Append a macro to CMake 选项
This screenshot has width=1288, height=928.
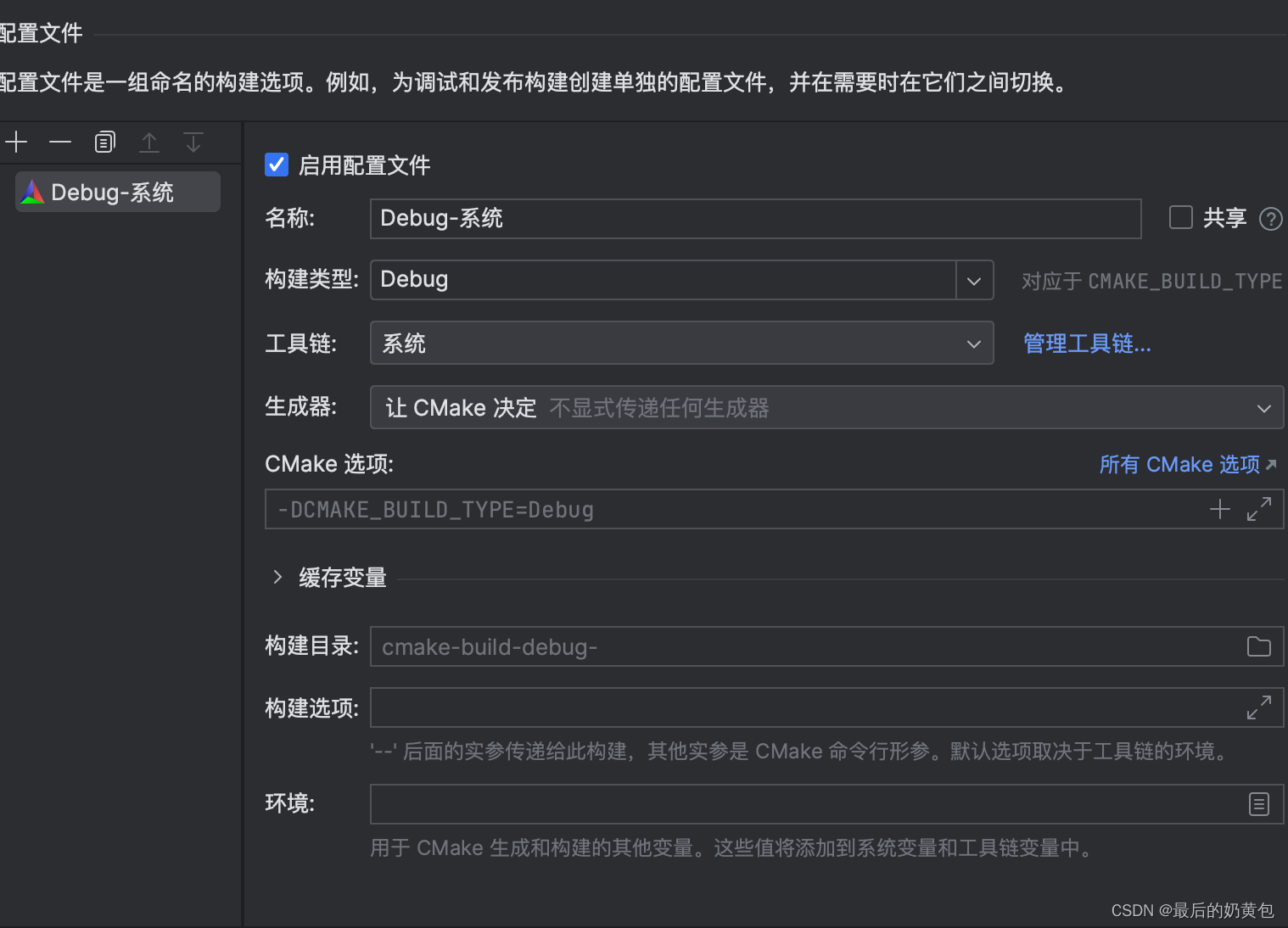click(x=1219, y=509)
